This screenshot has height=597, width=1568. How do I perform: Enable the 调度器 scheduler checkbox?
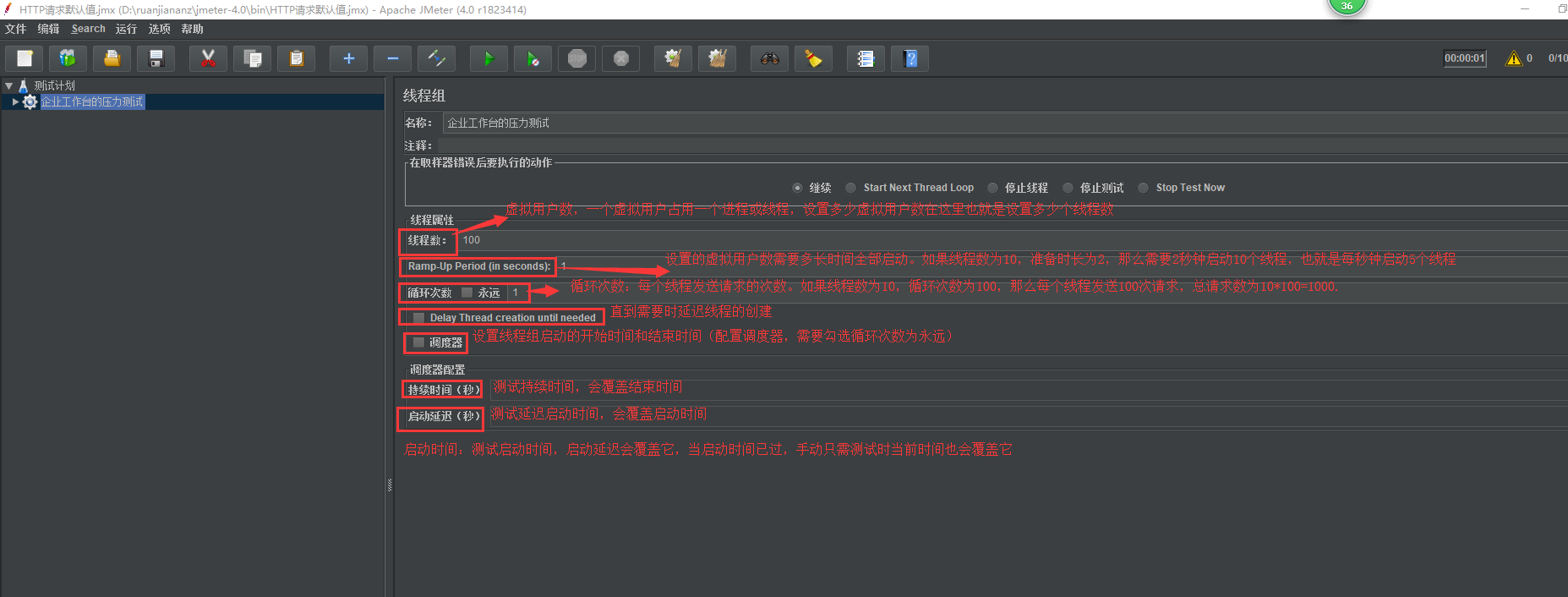(418, 342)
